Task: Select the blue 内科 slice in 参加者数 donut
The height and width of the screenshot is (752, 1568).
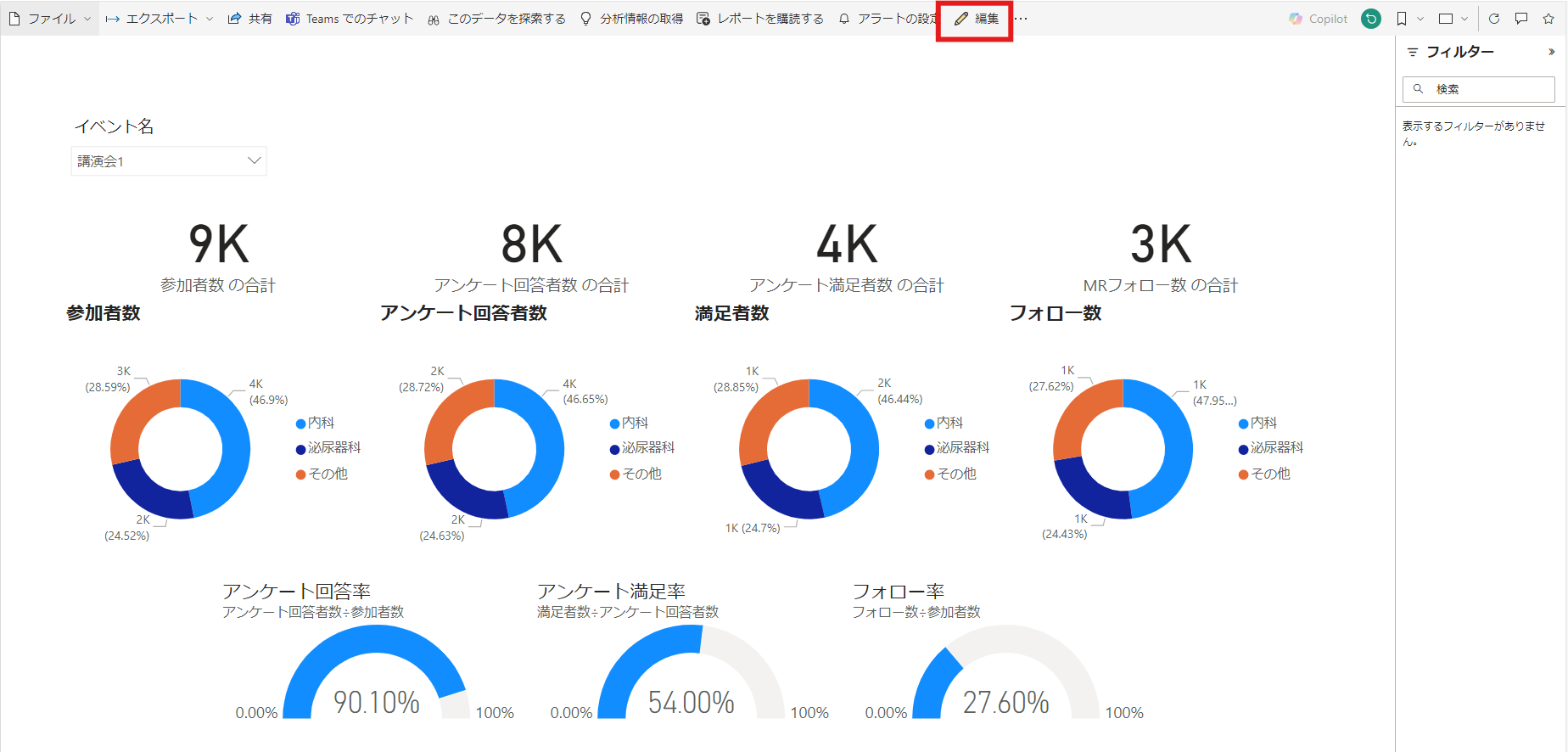Action: click(x=234, y=446)
